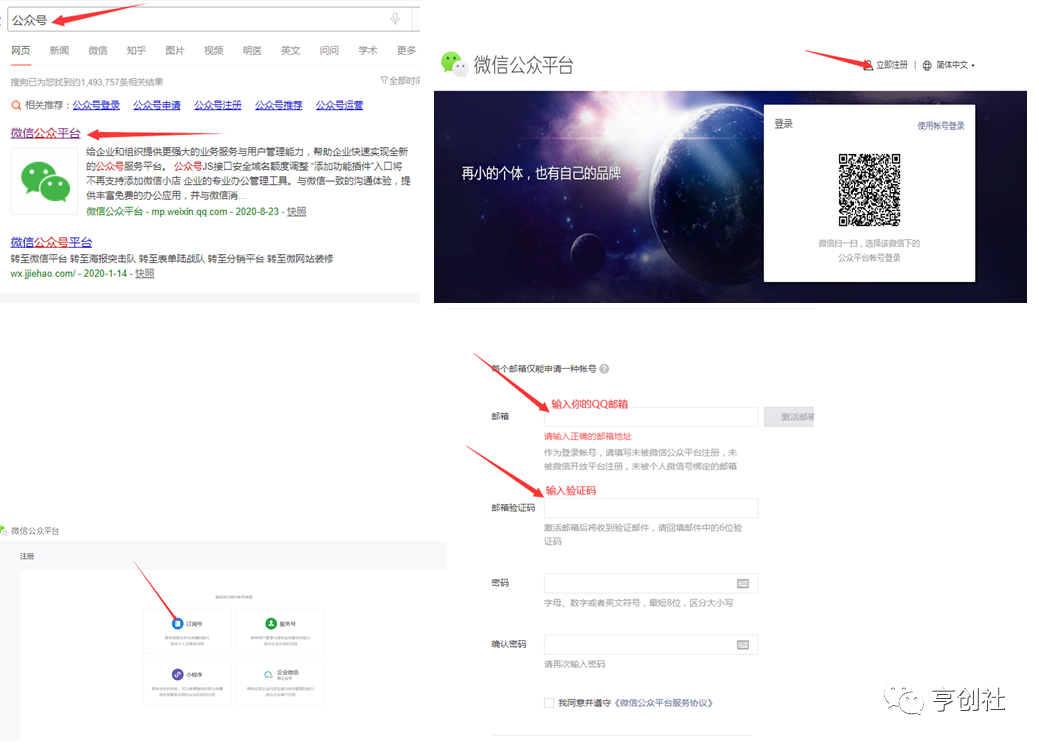Screen dimensions: 1039x745
Task: Open the 公众号登录 related search link
Action: [x=96, y=105]
